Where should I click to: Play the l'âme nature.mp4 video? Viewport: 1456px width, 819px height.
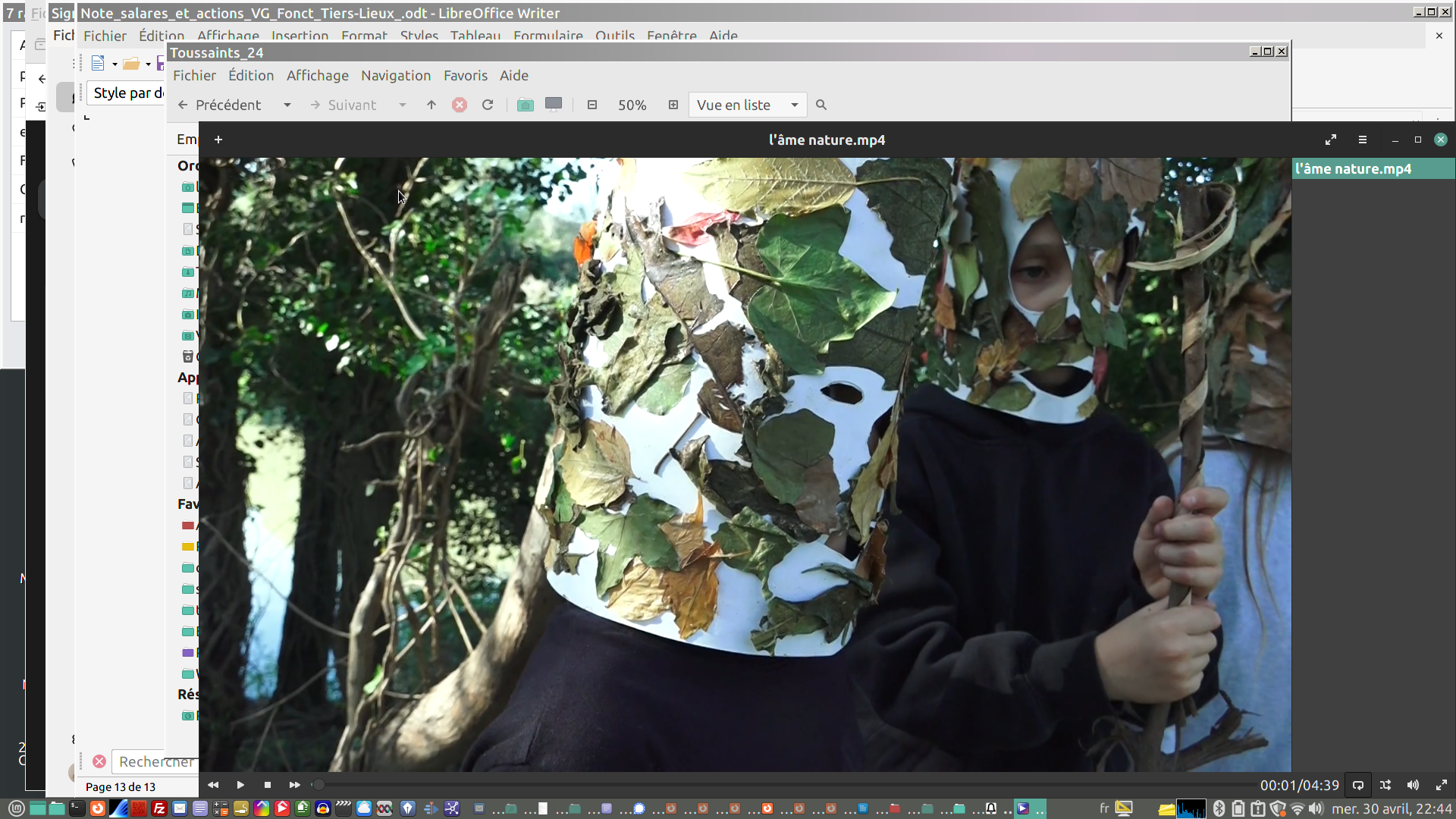[x=240, y=785]
